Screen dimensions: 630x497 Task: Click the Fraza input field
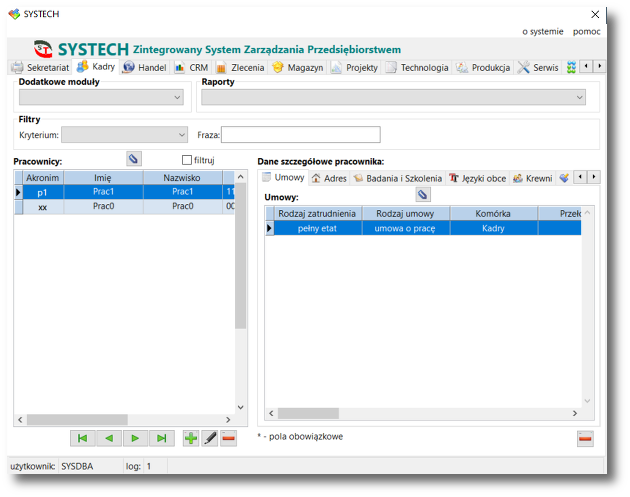pyautogui.click(x=301, y=135)
